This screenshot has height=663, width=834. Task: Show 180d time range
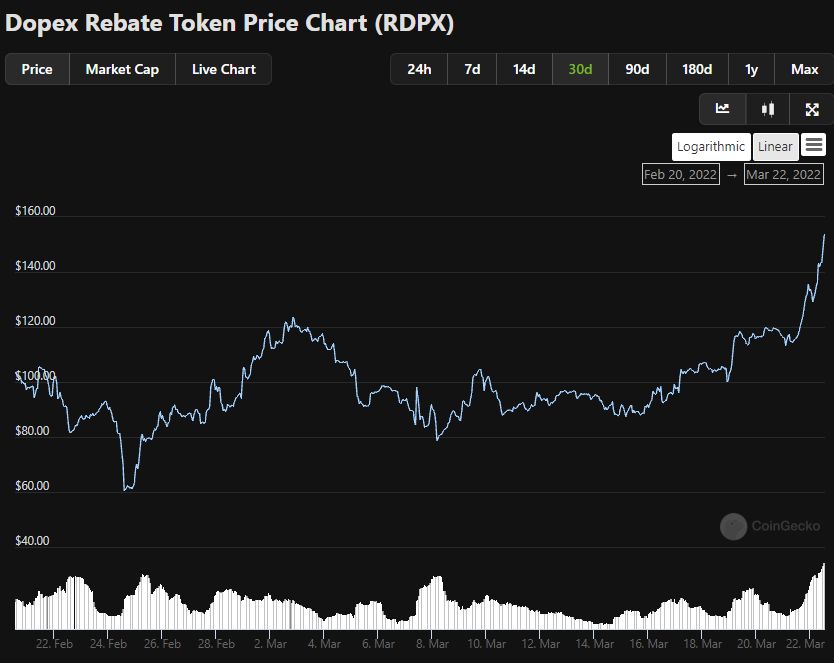(697, 69)
